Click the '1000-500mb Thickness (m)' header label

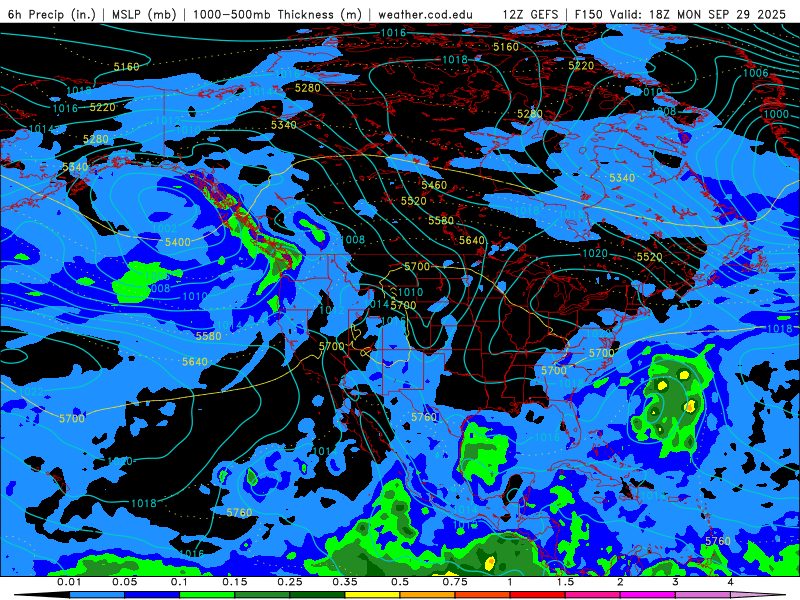tap(277, 14)
